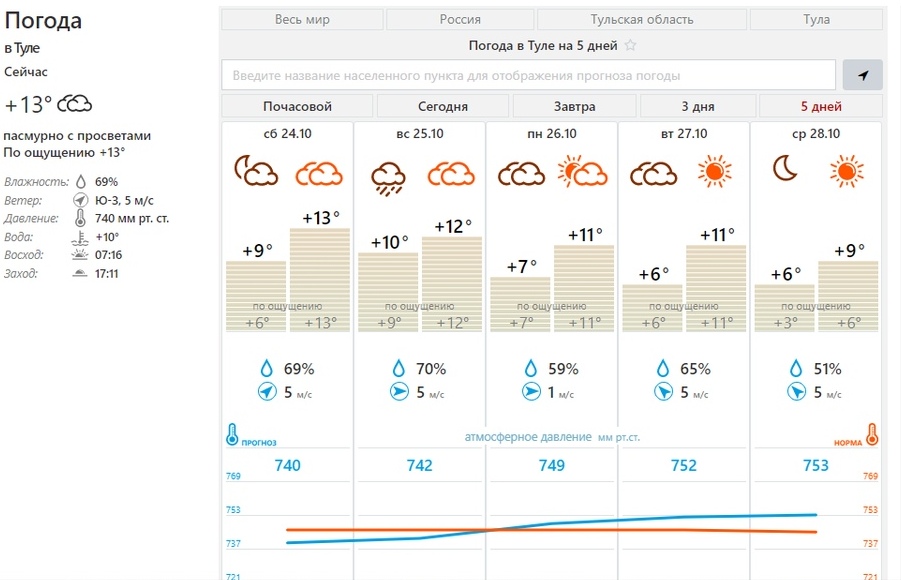Click the wind direction icon for Monday 26.10

pyautogui.click(x=531, y=392)
